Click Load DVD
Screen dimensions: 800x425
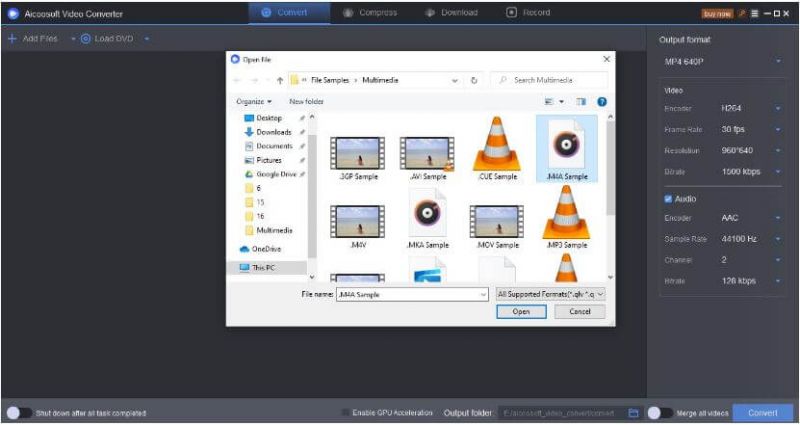click(x=107, y=39)
